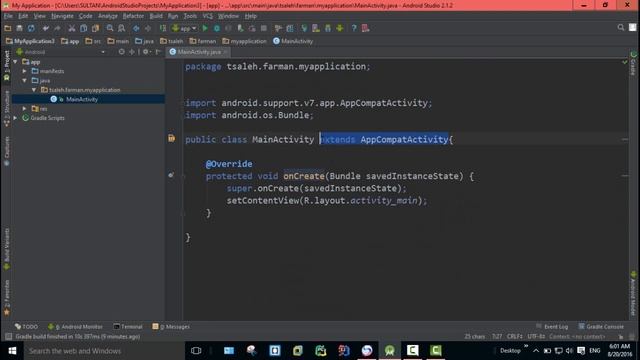Screen dimensions: 640x360
Task: Open AVD Manager from the toolbar
Action: coord(316,28)
